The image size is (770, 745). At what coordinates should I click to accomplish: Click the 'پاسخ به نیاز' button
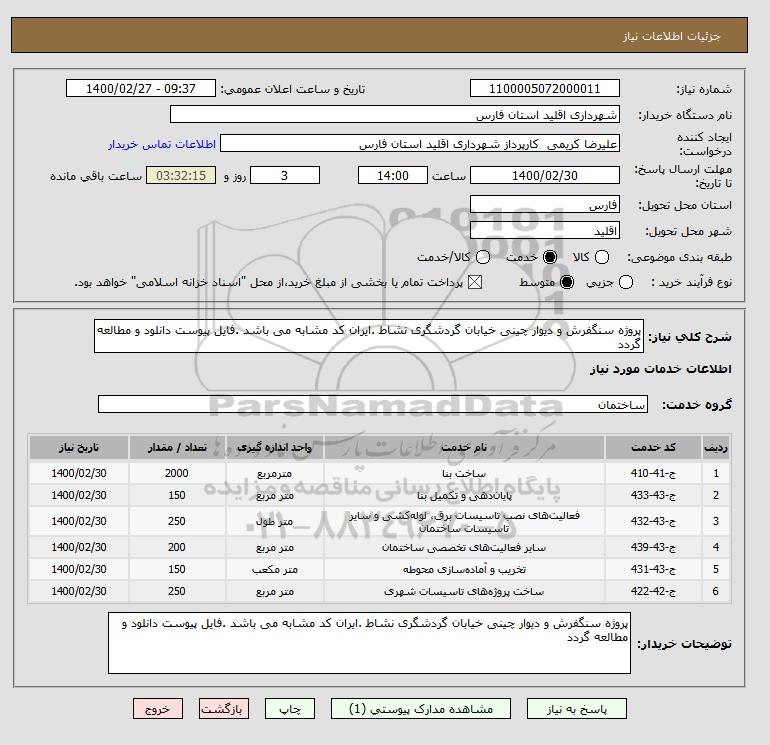click(577, 709)
